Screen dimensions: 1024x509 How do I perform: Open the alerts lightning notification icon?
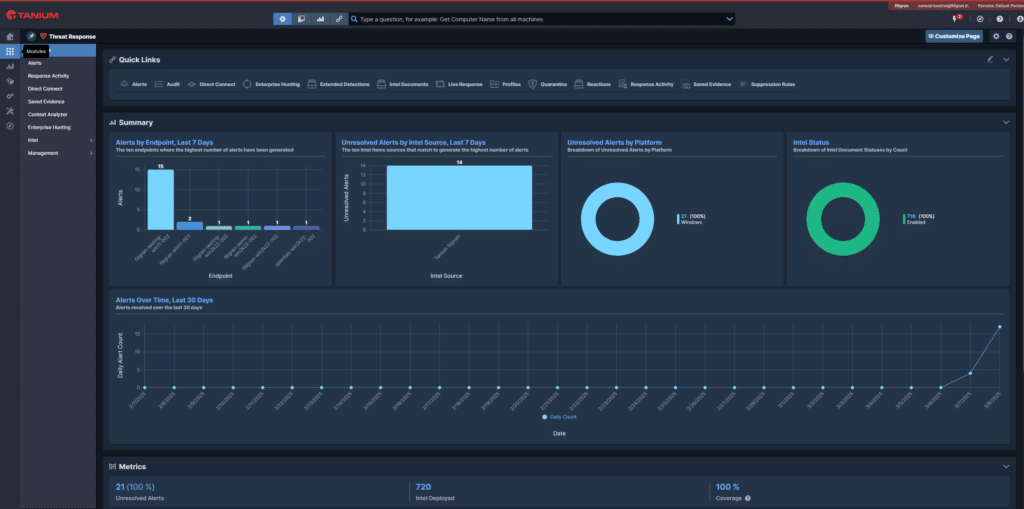click(955, 19)
